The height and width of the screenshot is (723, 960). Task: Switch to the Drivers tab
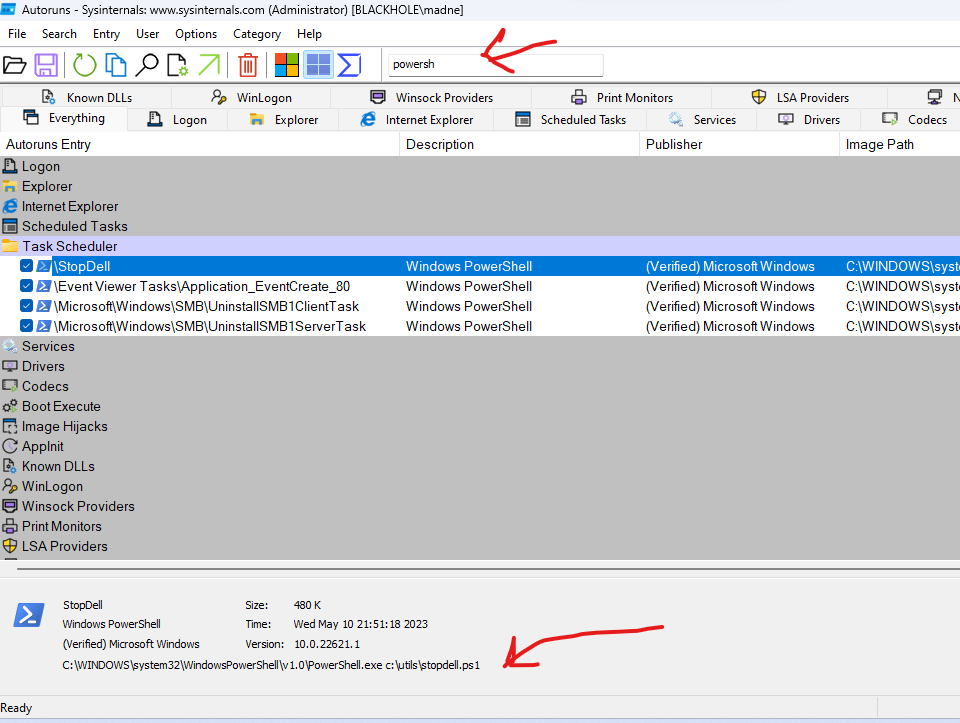(809, 120)
